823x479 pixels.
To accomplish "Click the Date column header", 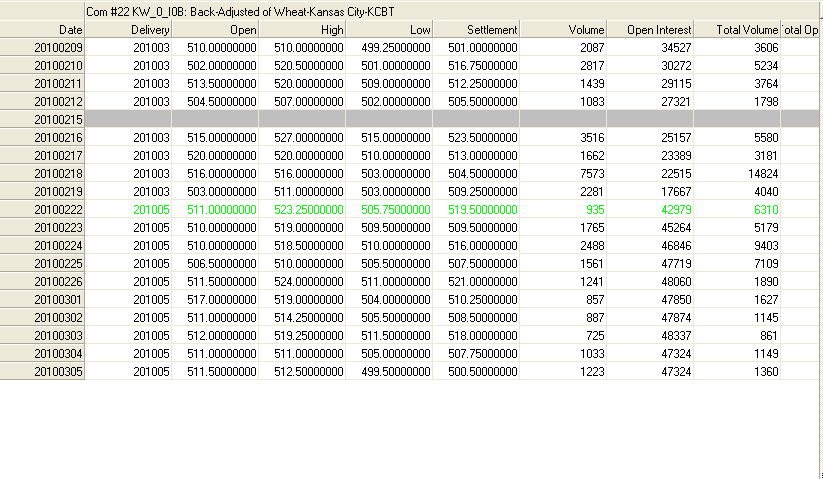I will pyautogui.click(x=42, y=30).
